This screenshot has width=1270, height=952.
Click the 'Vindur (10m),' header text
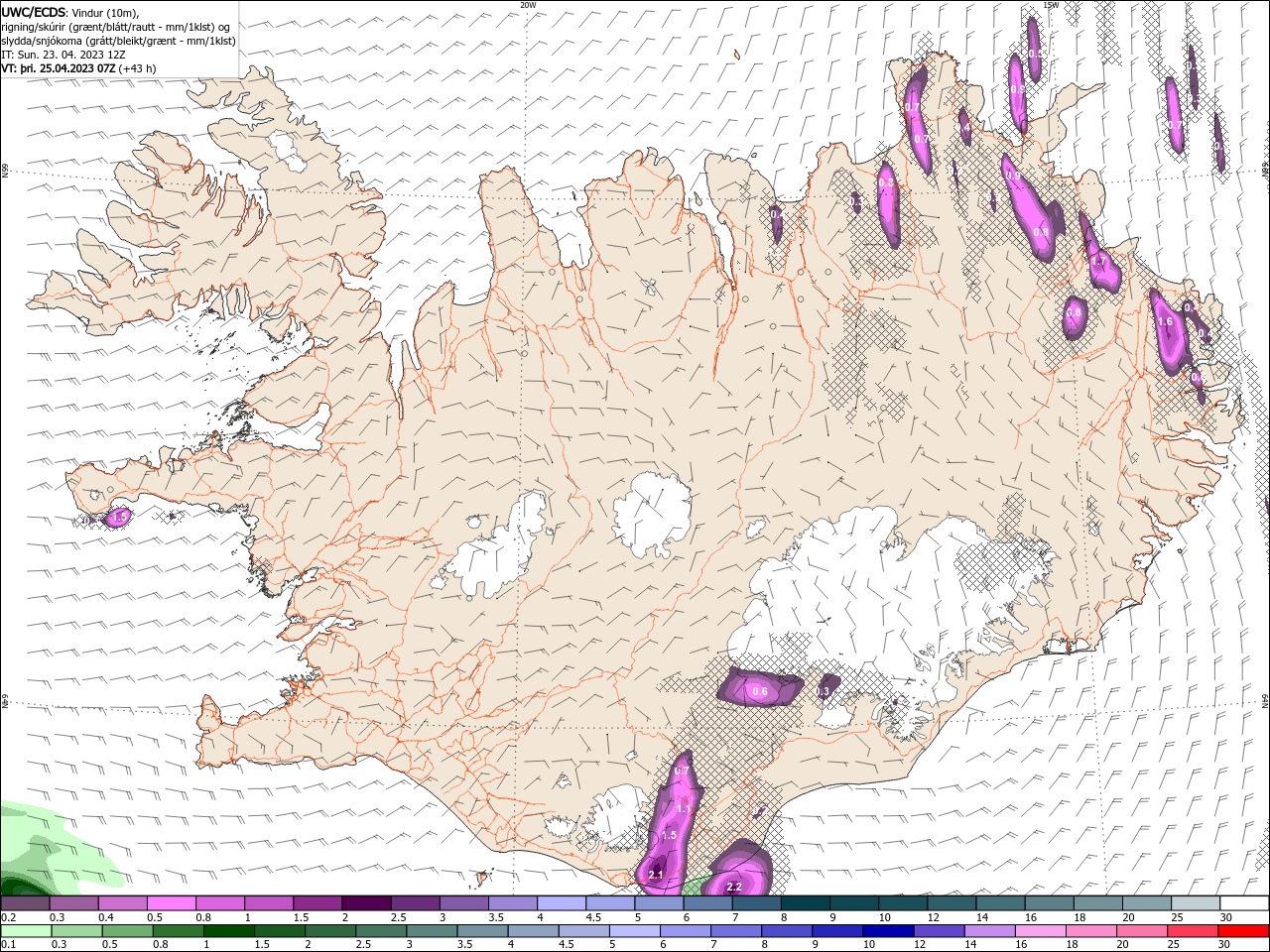click(x=106, y=13)
